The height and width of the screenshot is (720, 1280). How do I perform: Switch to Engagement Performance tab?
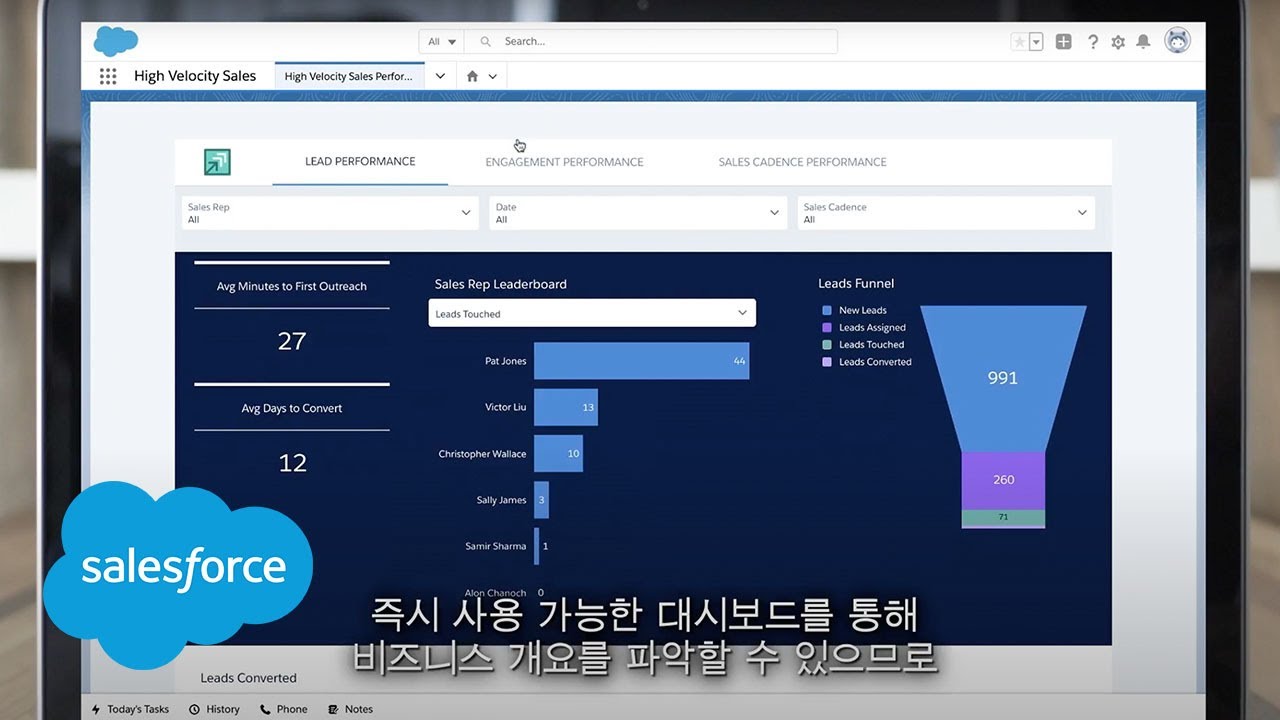coord(564,162)
